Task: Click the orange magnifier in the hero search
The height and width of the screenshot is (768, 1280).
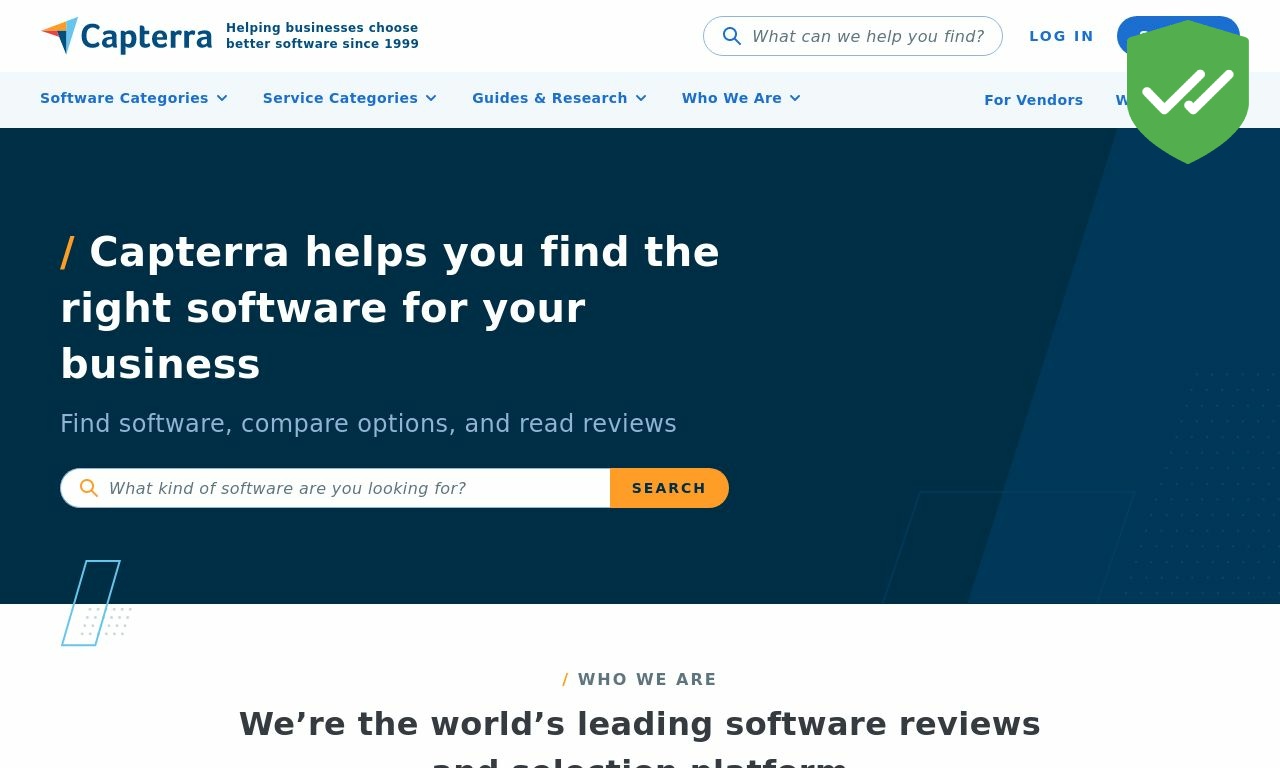Action: 89,488
